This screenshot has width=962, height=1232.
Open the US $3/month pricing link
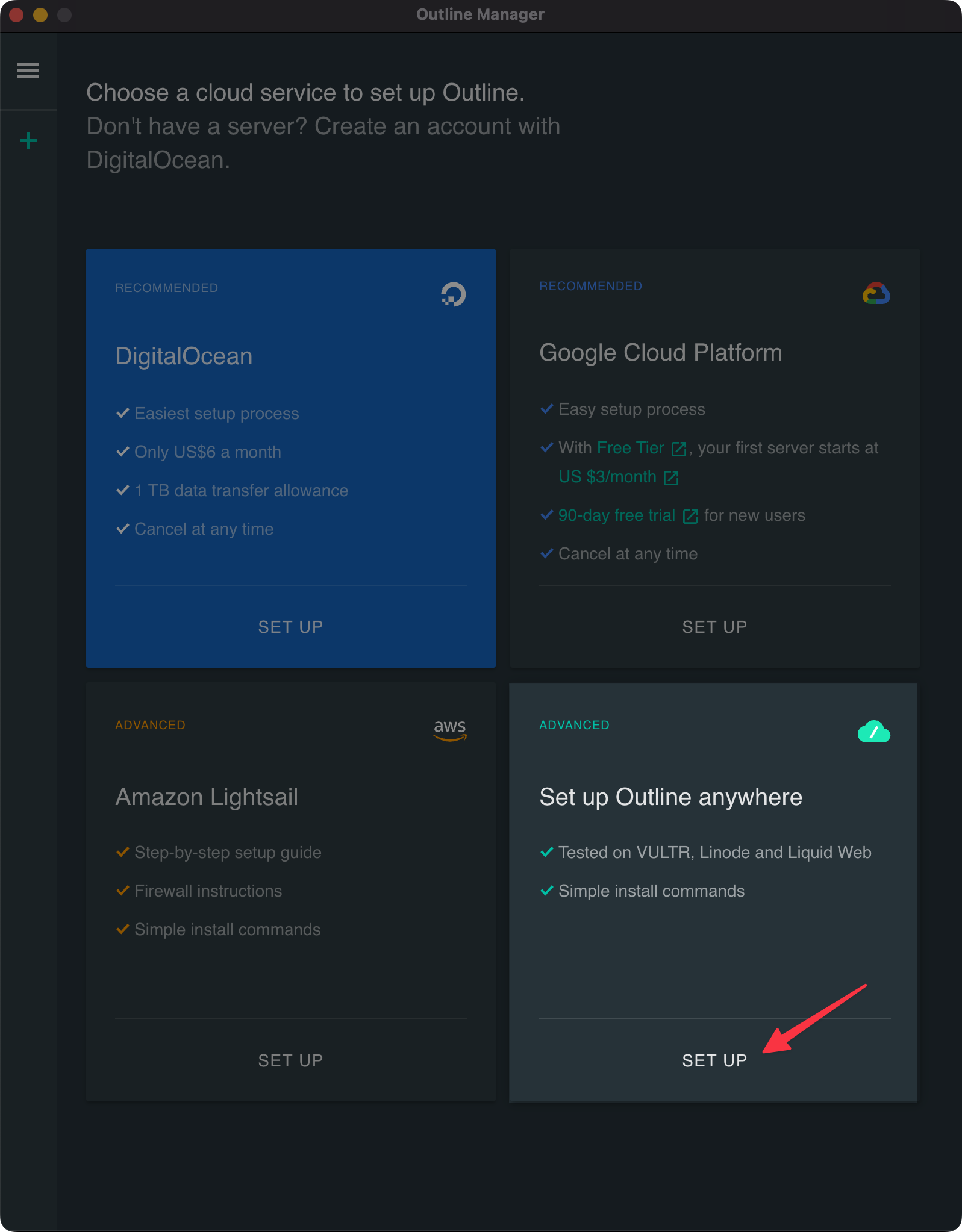click(608, 477)
